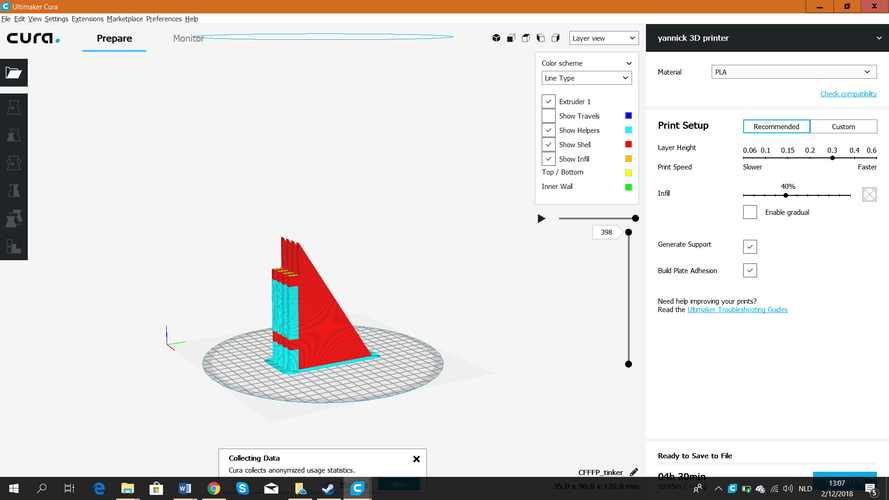Open the Line Type dropdown
This screenshot has width=889, height=500.
pyautogui.click(x=586, y=78)
